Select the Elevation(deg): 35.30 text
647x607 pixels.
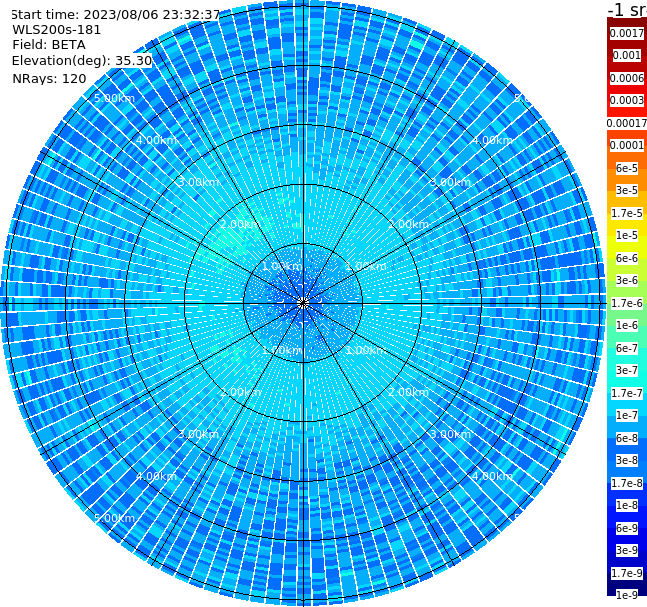coord(82,61)
